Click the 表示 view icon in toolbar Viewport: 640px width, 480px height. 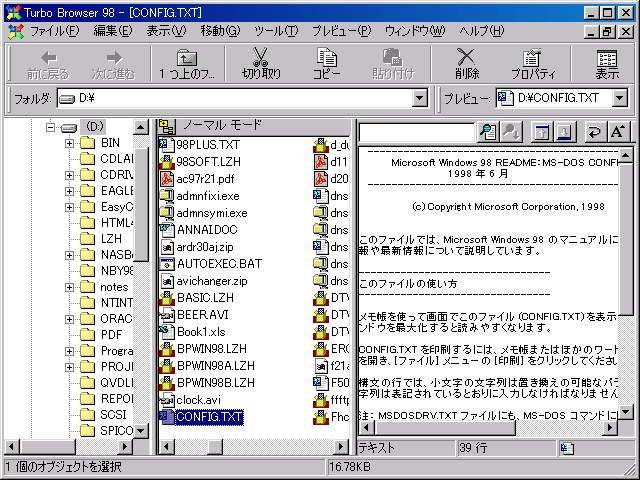coord(607,64)
